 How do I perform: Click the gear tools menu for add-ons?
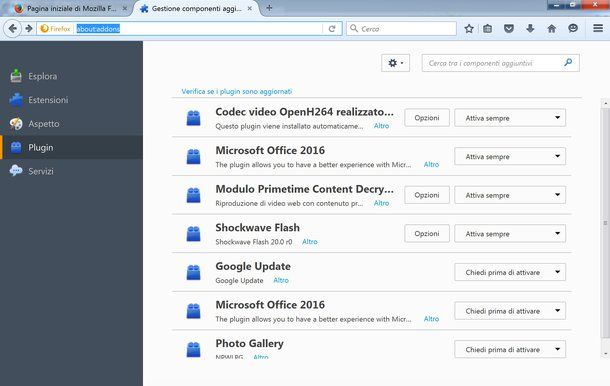395,63
